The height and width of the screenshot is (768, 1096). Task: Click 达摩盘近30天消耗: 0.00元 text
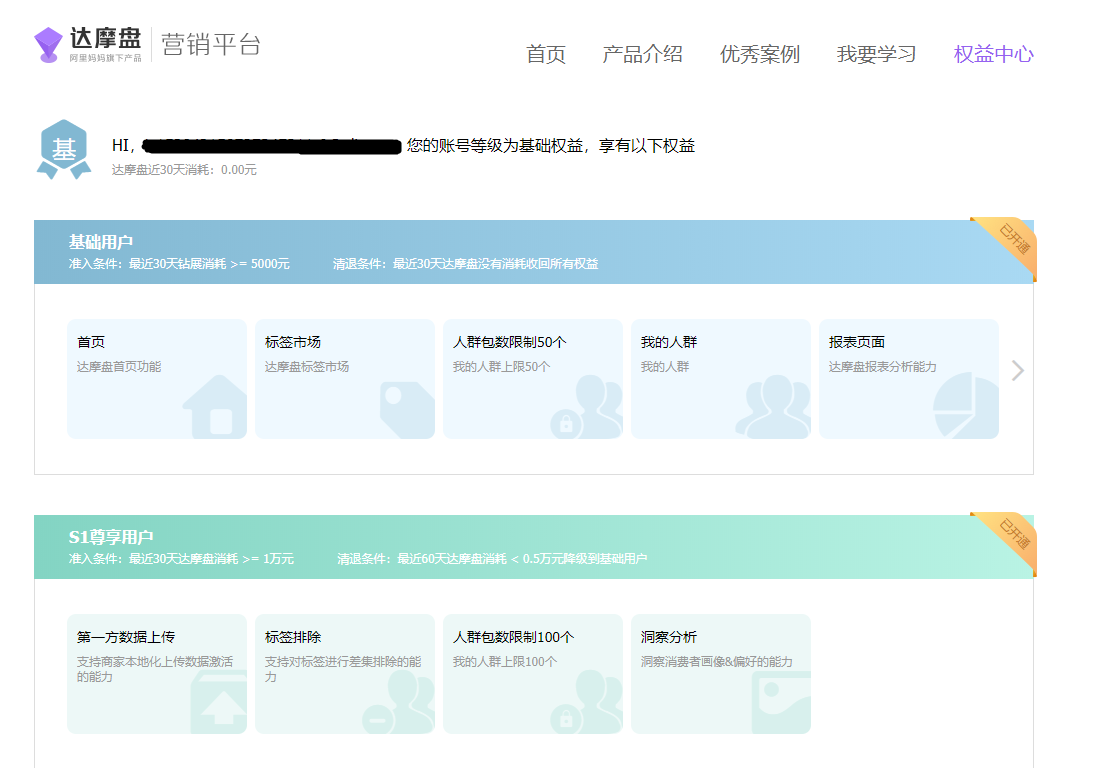pyautogui.click(x=184, y=170)
